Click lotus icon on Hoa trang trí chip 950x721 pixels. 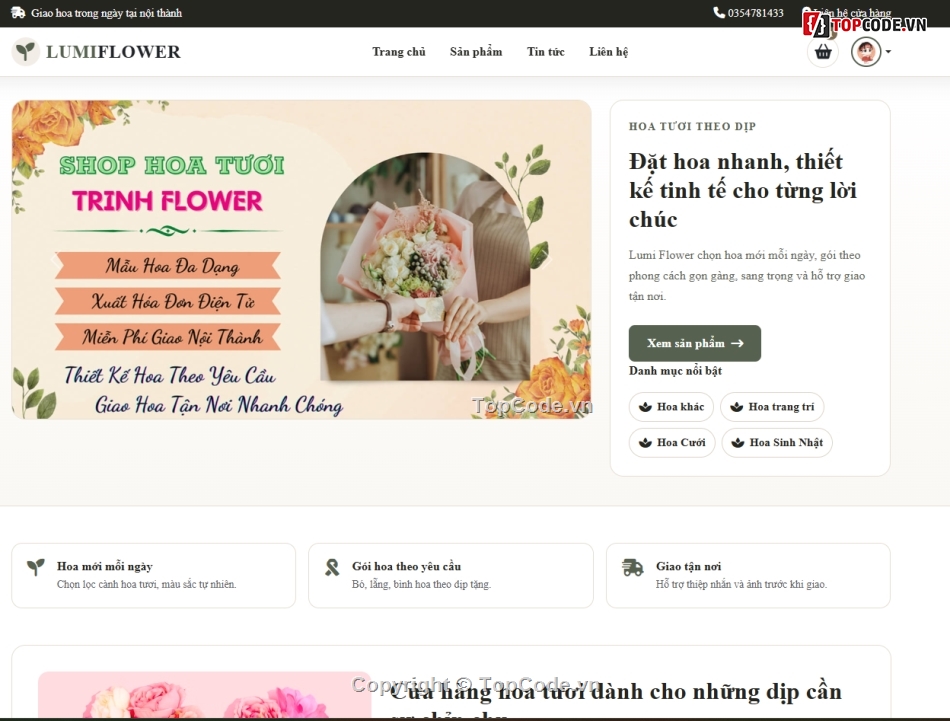[x=737, y=407]
